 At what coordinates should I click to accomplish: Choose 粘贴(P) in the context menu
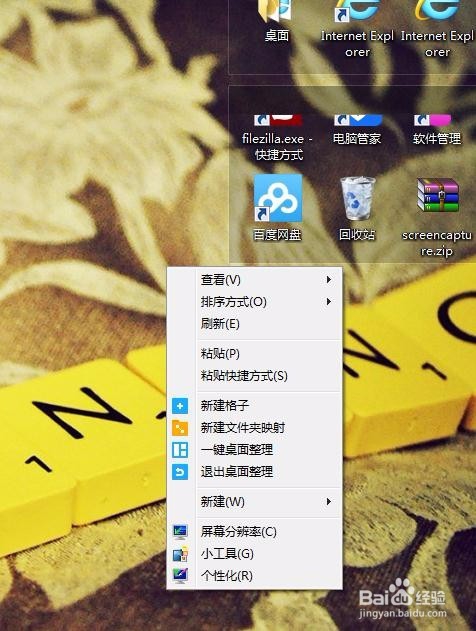255,354
